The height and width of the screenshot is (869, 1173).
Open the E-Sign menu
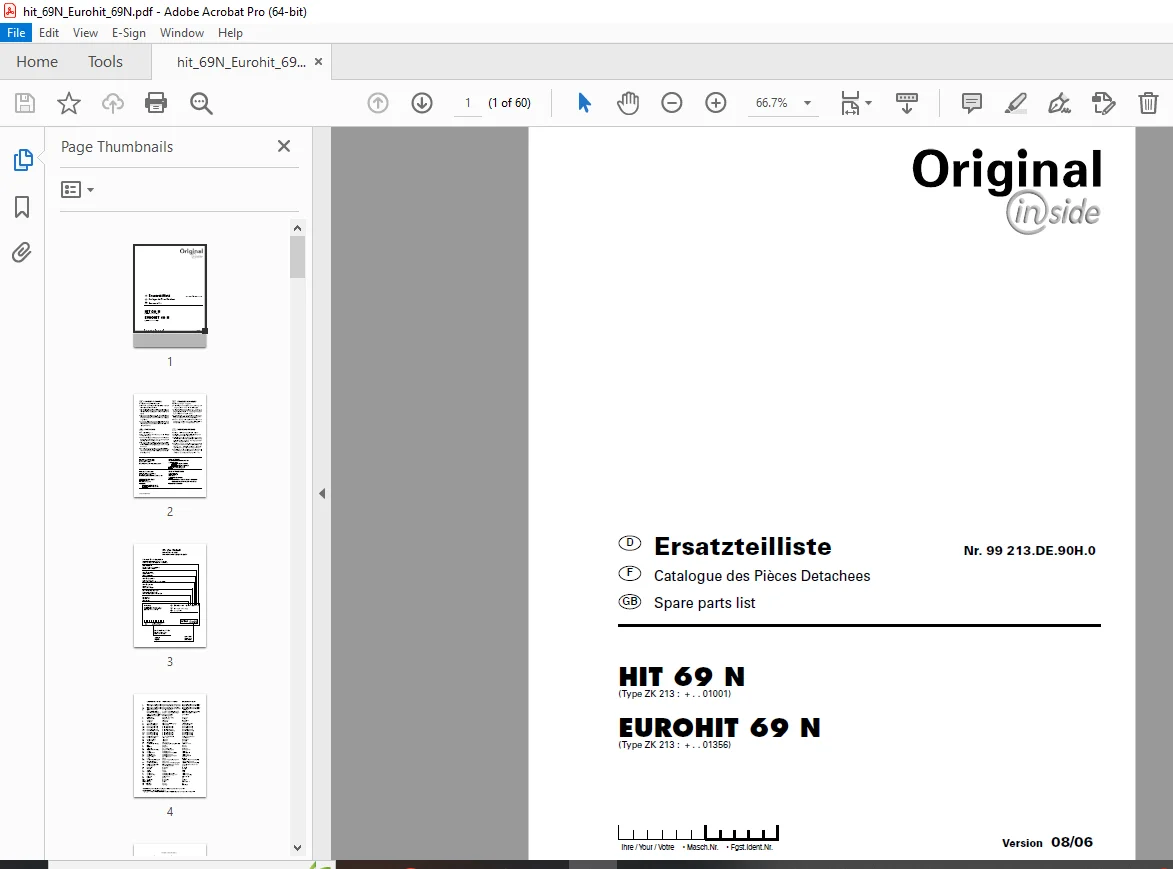click(129, 33)
